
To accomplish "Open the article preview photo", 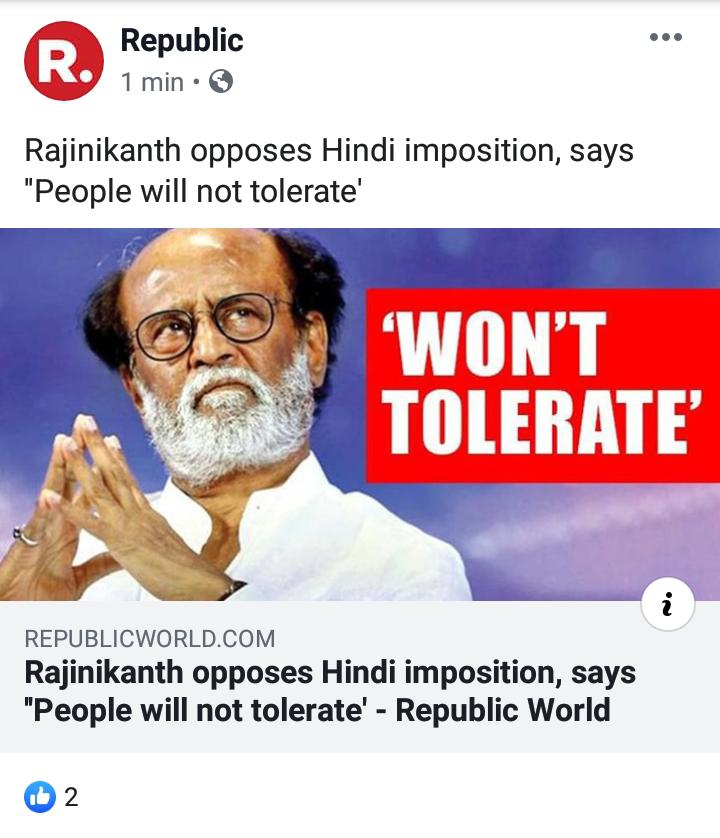I will (360, 414).
